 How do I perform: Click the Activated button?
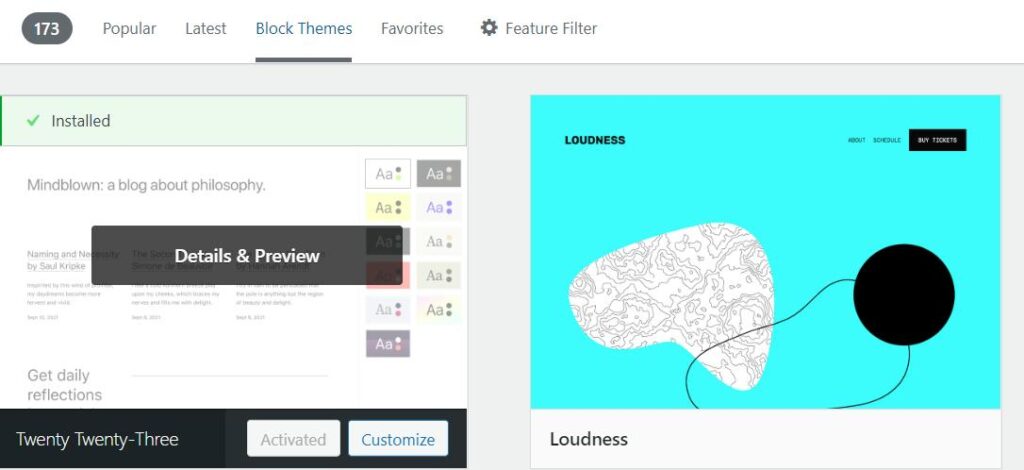pos(293,439)
